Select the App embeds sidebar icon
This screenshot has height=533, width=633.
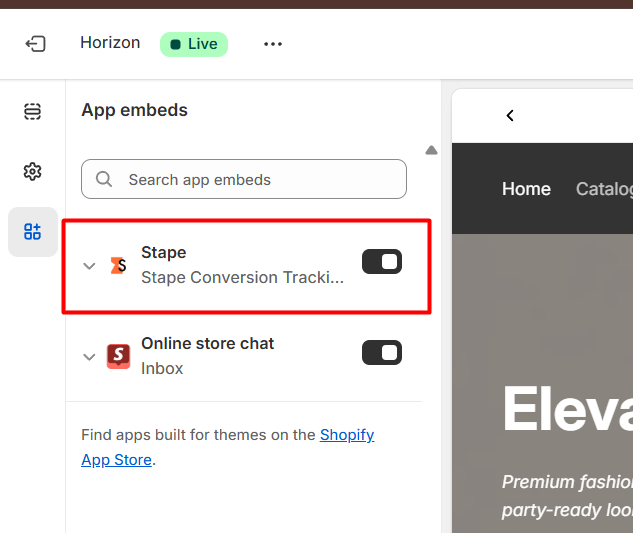(x=33, y=232)
